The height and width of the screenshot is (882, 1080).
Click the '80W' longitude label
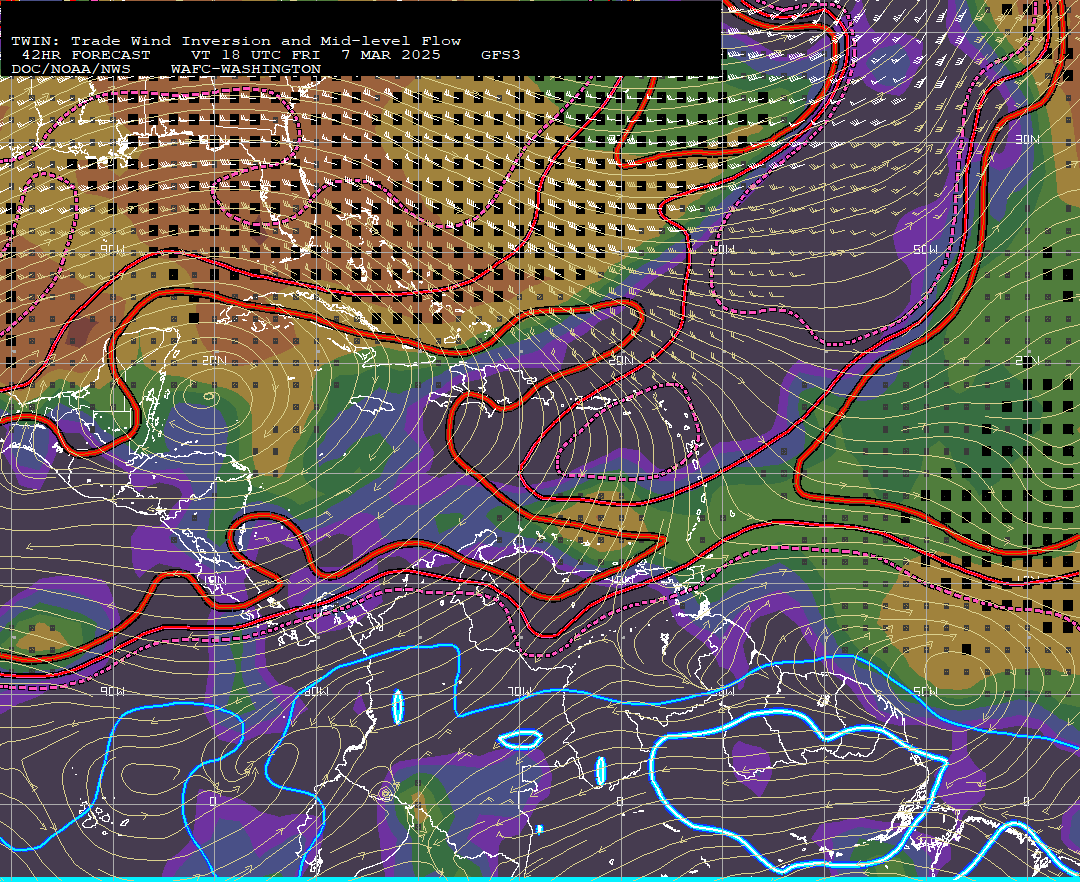(315, 691)
